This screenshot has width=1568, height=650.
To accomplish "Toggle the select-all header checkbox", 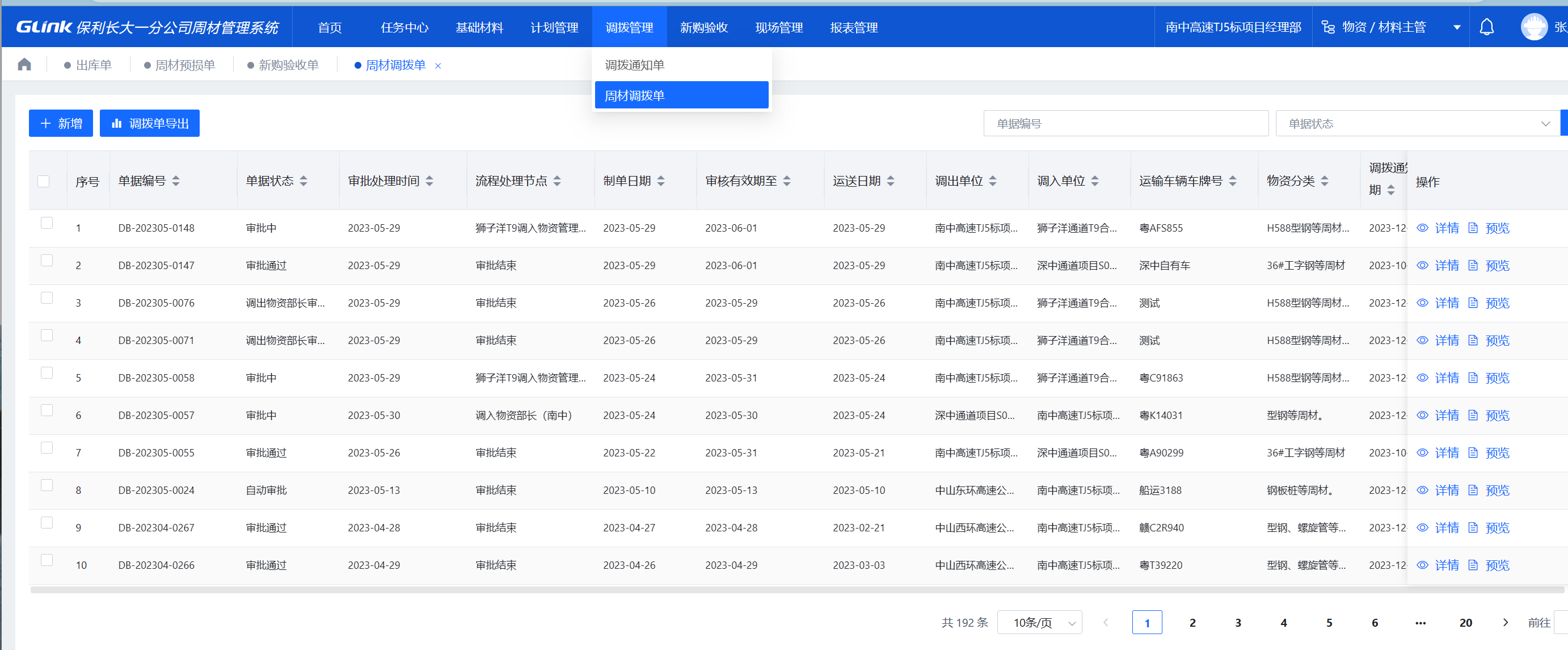I will tap(43, 181).
